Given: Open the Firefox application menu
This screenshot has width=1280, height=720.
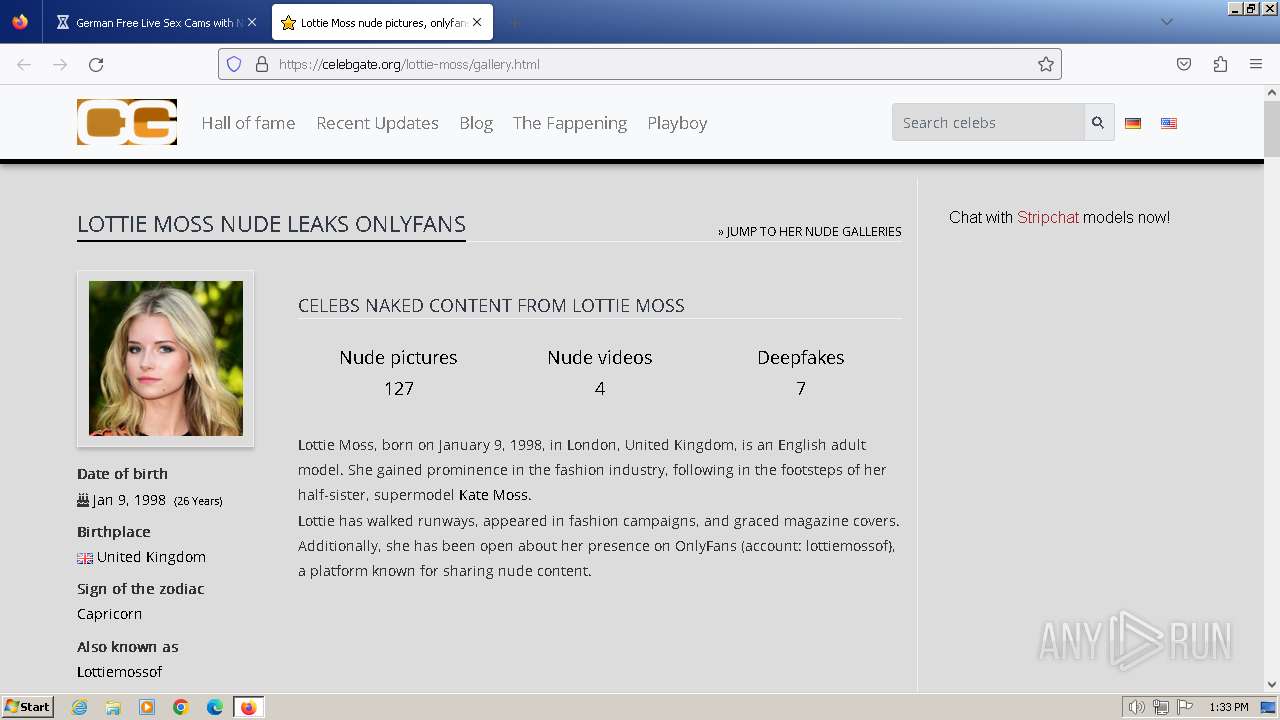Looking at the screenshot, I should [x=1256, y=64].
